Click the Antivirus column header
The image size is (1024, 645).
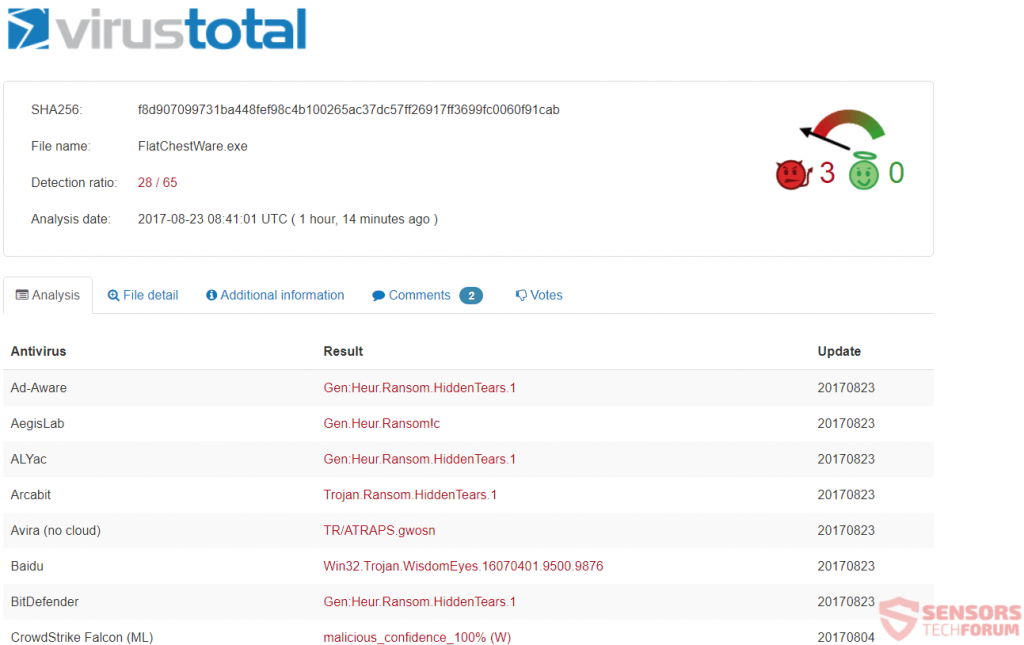(38, 352)
